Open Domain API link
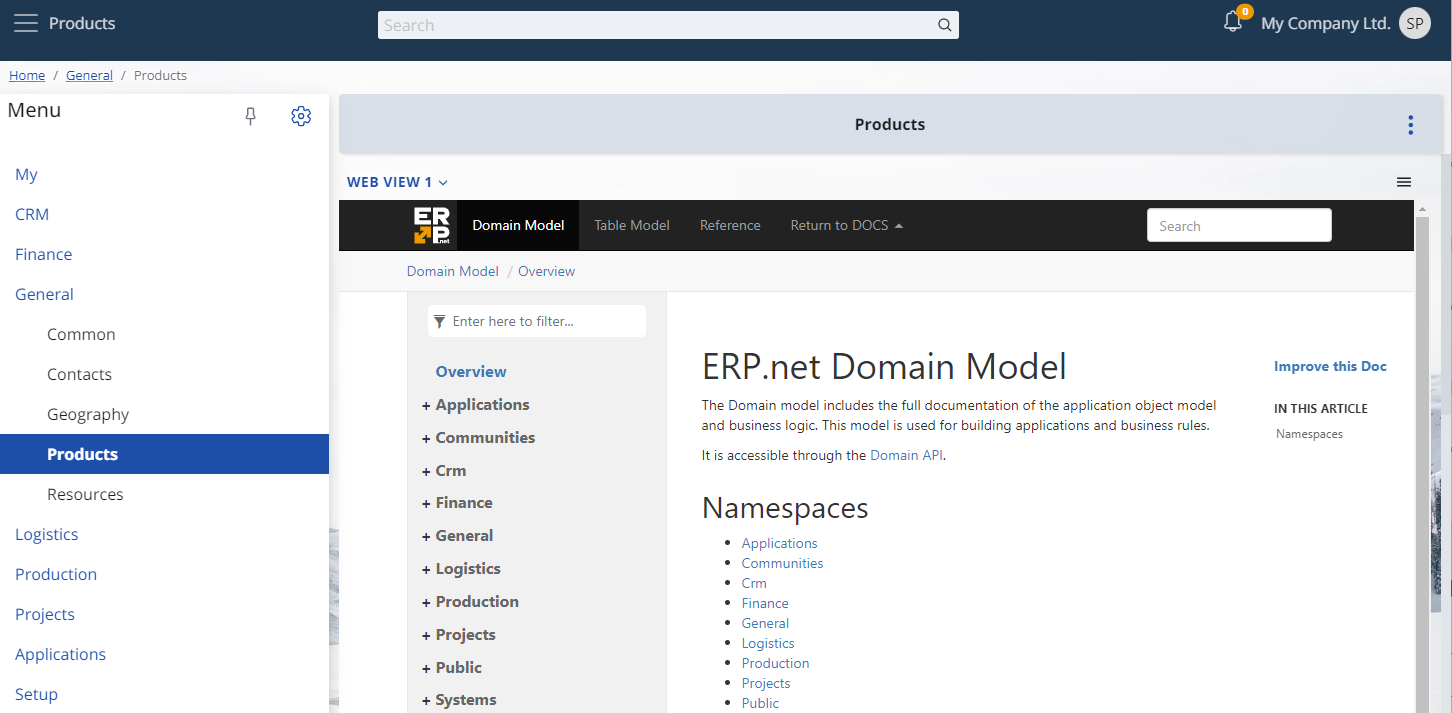 (x=906, y=455)
